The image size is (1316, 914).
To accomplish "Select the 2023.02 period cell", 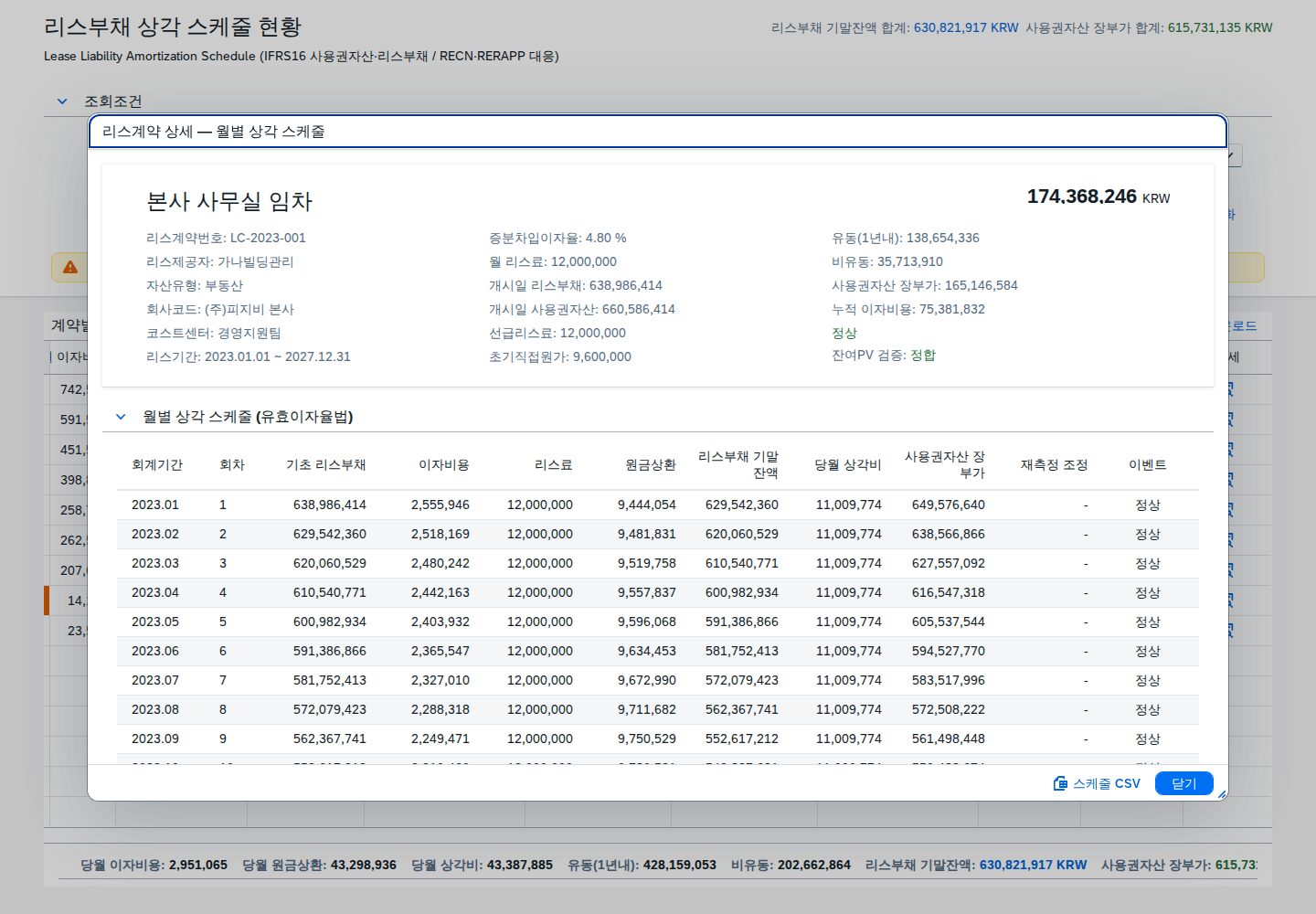I will point(155,534).
